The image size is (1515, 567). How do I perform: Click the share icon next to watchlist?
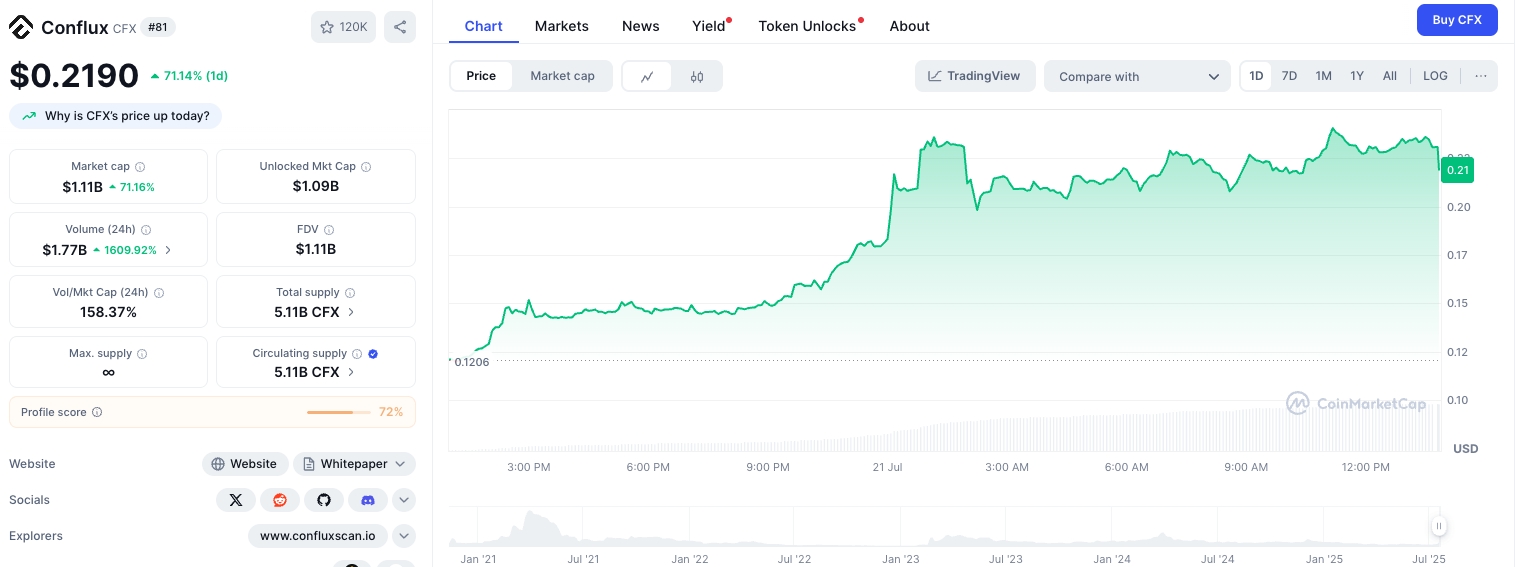click(400, 27)
